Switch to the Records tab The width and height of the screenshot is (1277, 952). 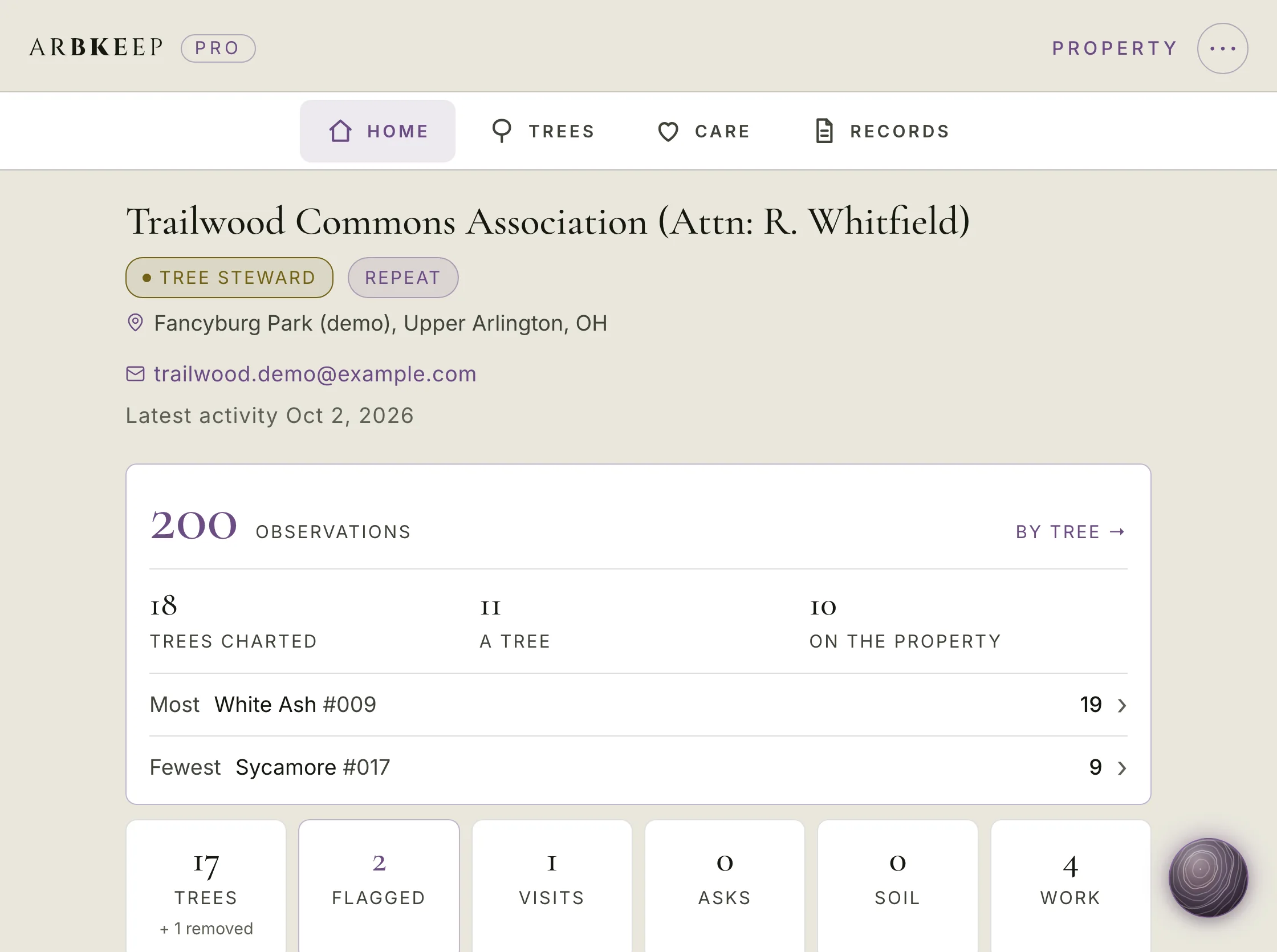(x=882, y=131)
